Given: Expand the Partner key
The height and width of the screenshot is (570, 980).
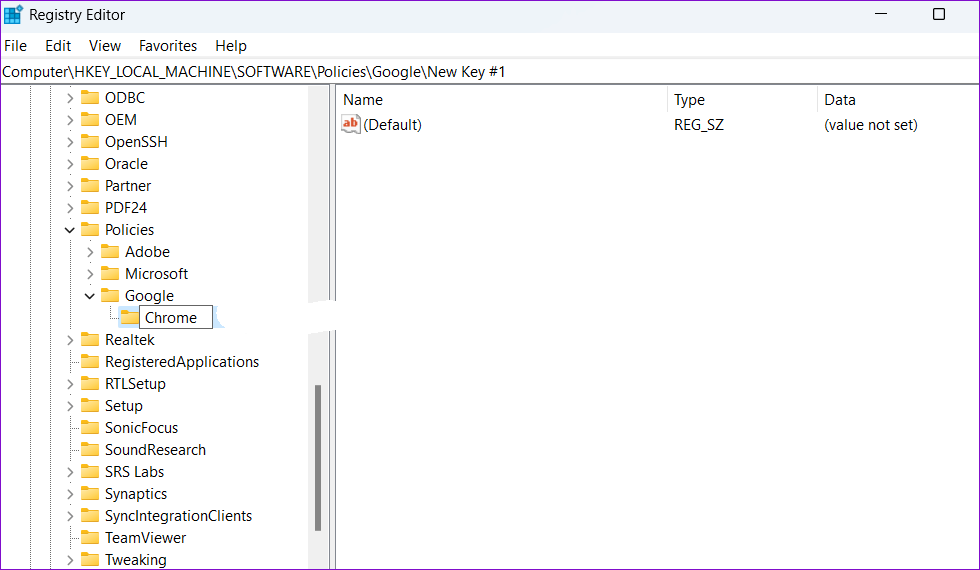Looking at the screenshot, I should 70,186.
